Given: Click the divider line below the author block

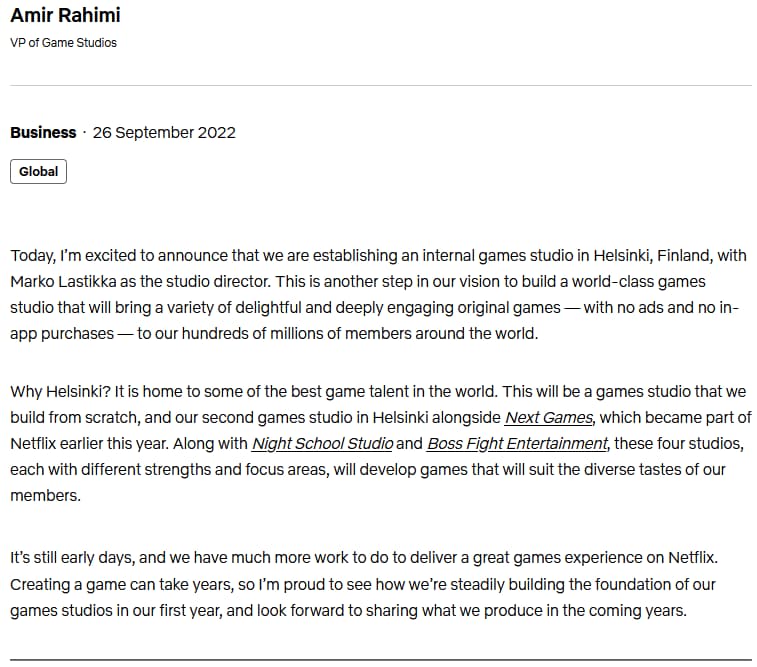Looking at the screenshot, I should (x=381, y=85).
